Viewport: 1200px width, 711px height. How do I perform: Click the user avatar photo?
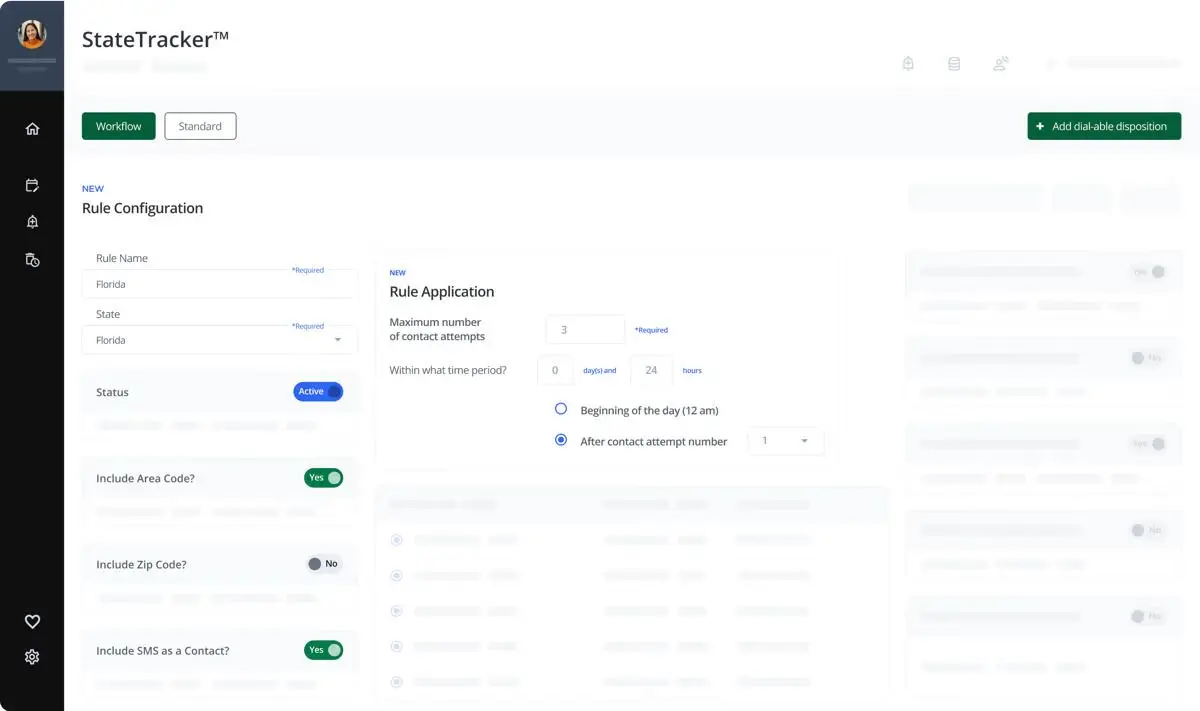click(x=32, y=35)
